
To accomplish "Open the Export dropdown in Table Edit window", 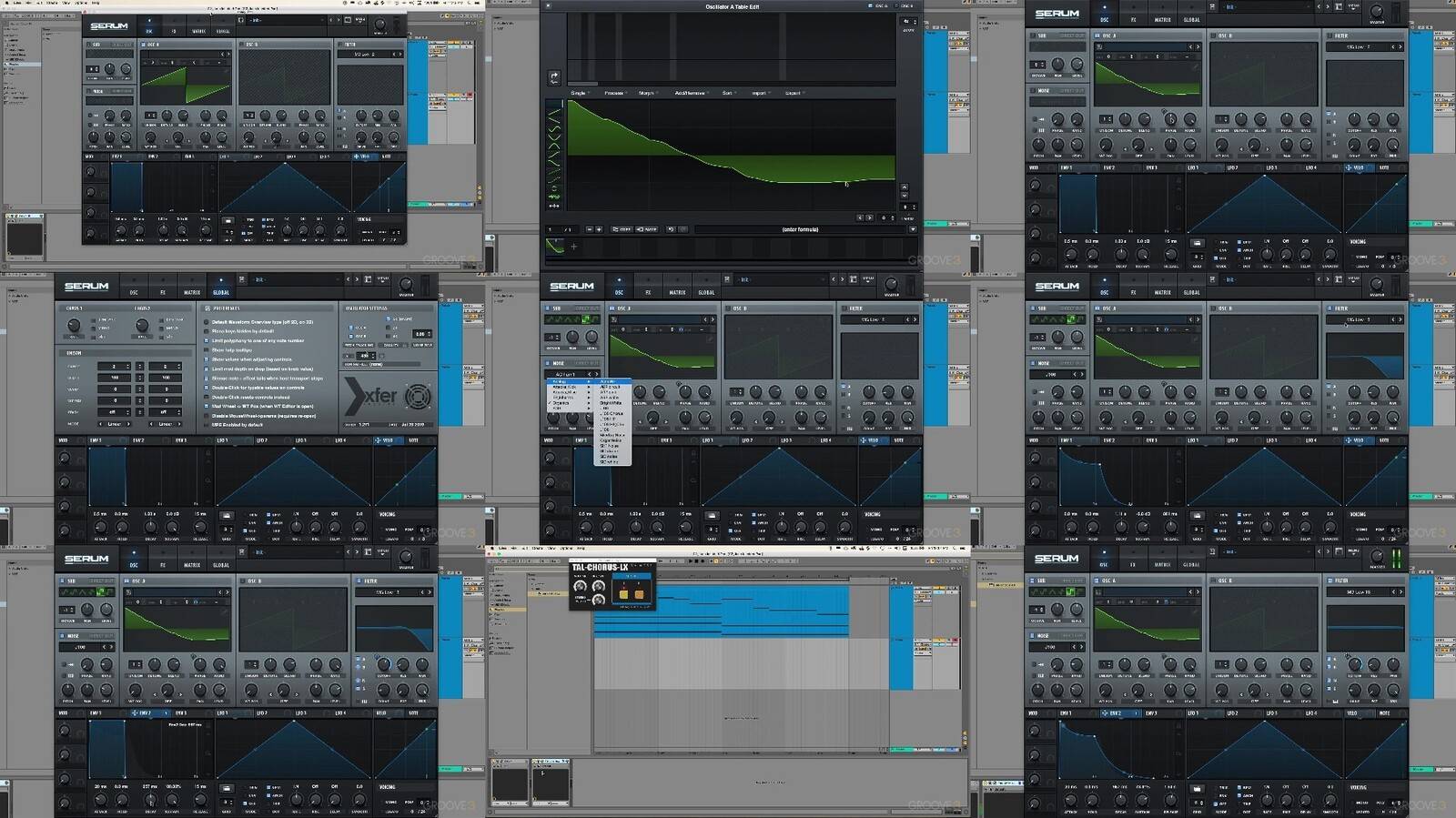I will 794,93.
